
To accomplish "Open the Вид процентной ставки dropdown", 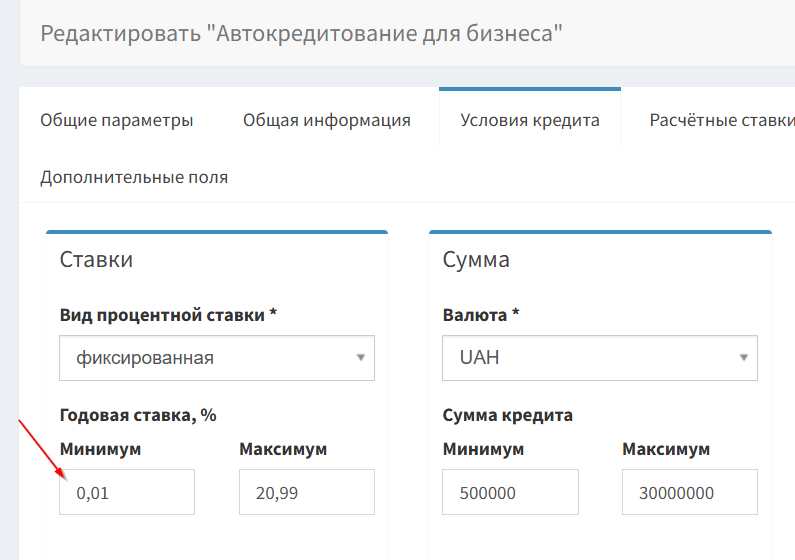I will (x=217, y=358).
